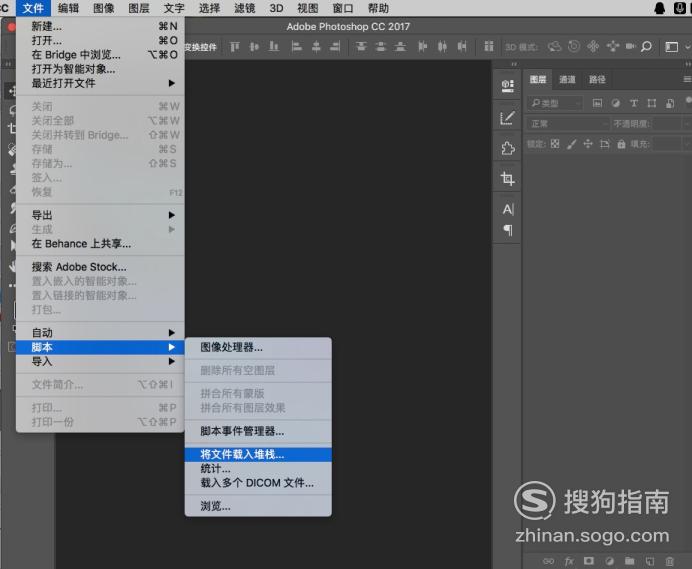Open the 3D cube panel icon in dock

click(508, 85)
